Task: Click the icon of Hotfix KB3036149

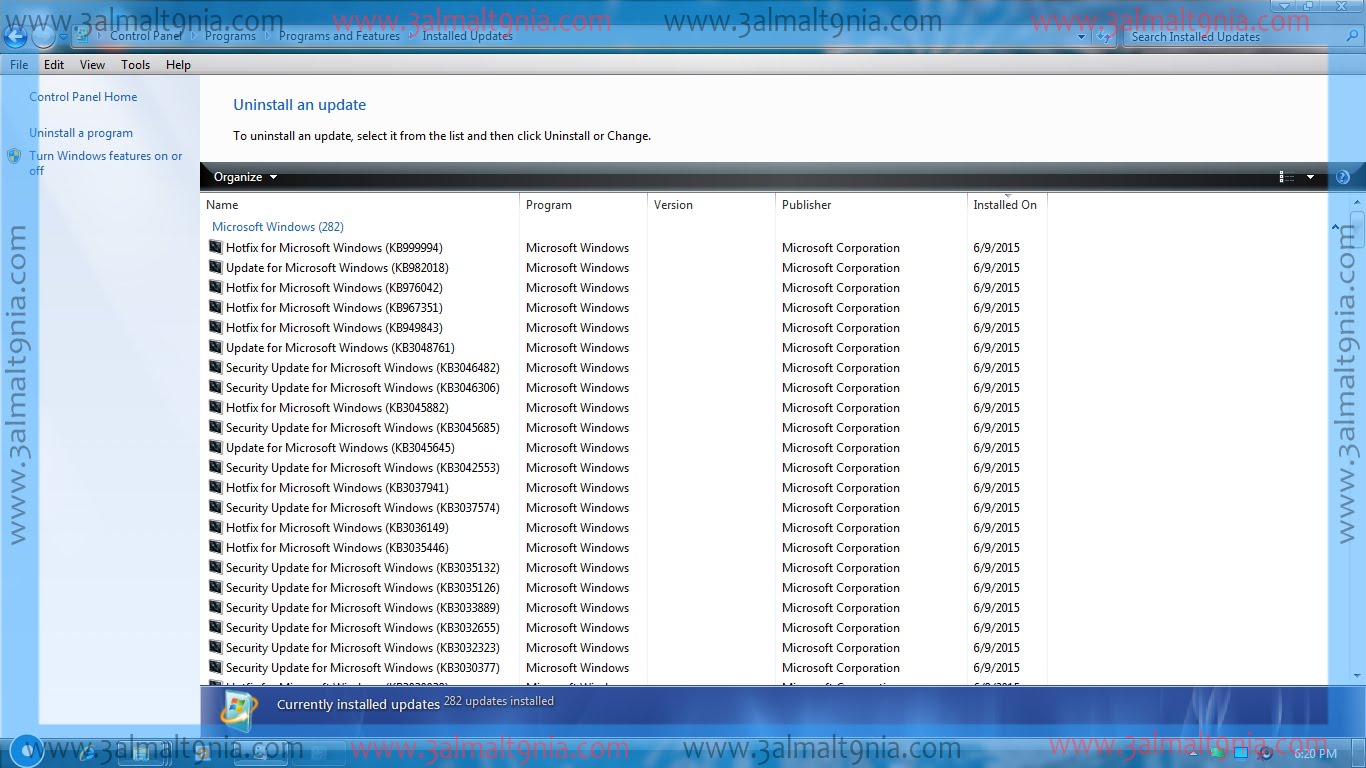Action: (215, 527)
